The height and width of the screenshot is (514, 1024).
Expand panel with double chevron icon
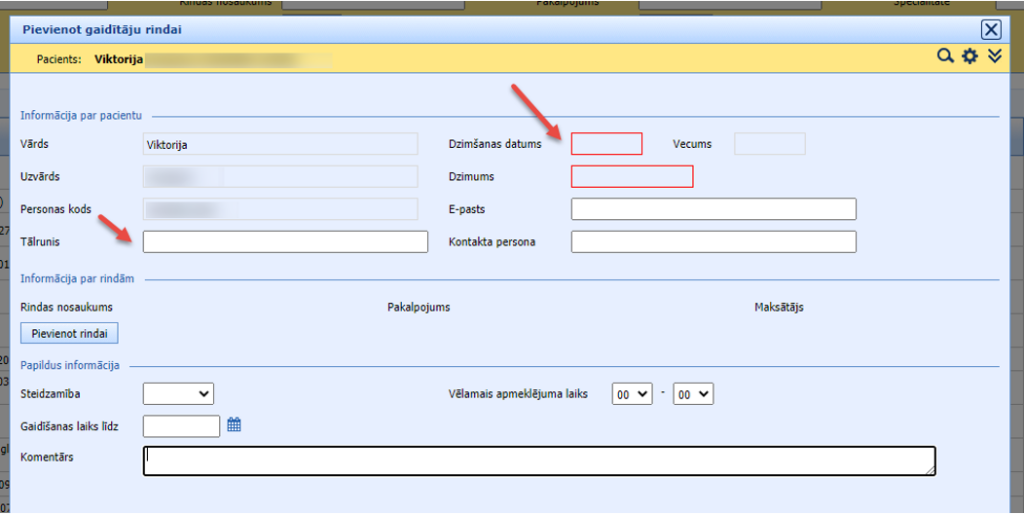pos(994,57)
